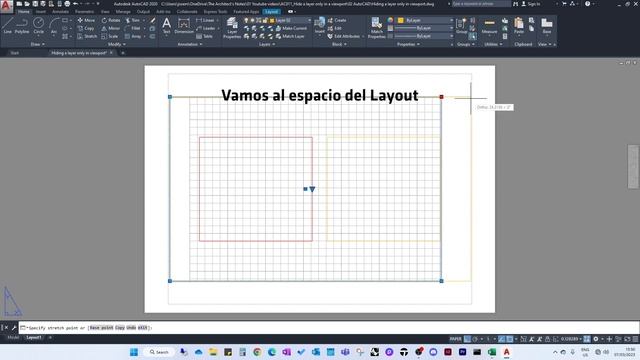Open Layer Properties manager
Image resolution: width=640 pixels, height=360 pixels.
coord(232,28)
